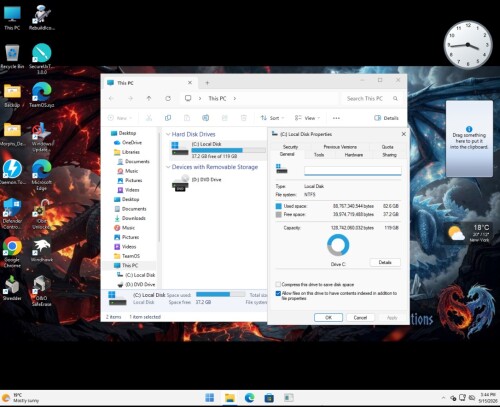Open the Rebuild Icon Cache desktop shortcut

click(x=42, y=18)
